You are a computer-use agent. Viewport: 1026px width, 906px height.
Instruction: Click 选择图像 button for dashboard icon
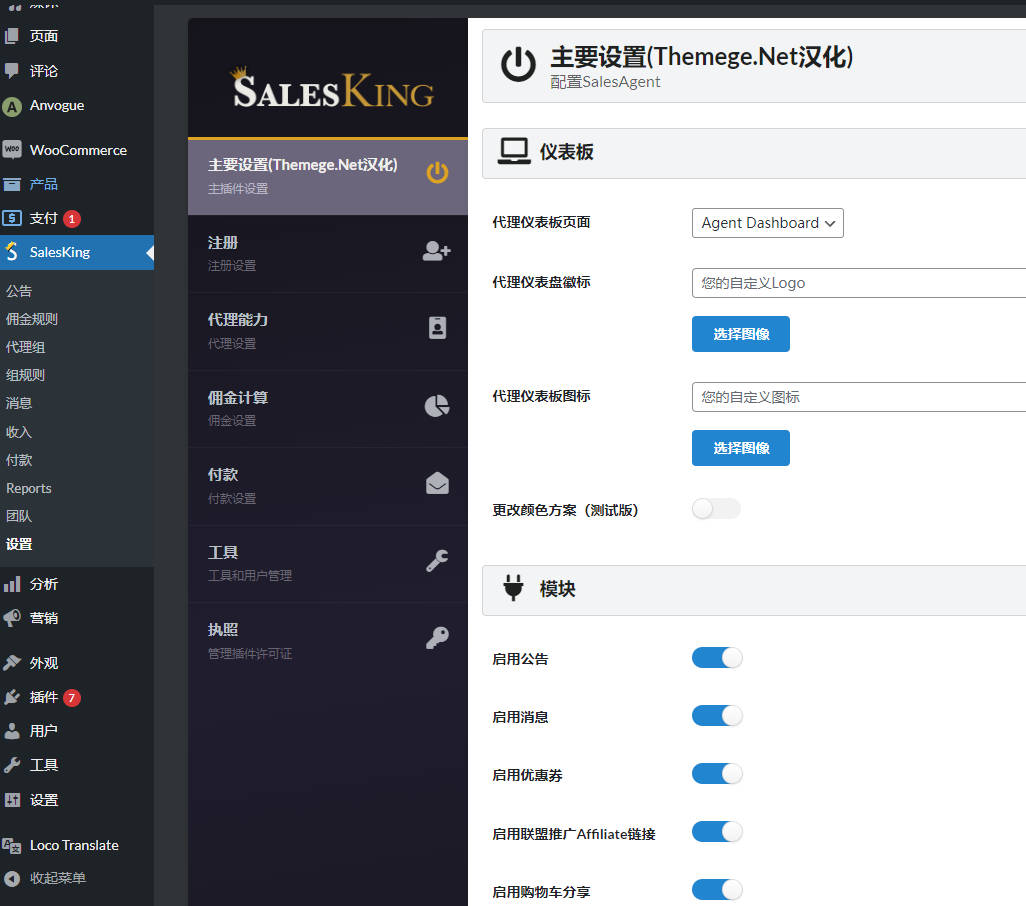[741, 448]
